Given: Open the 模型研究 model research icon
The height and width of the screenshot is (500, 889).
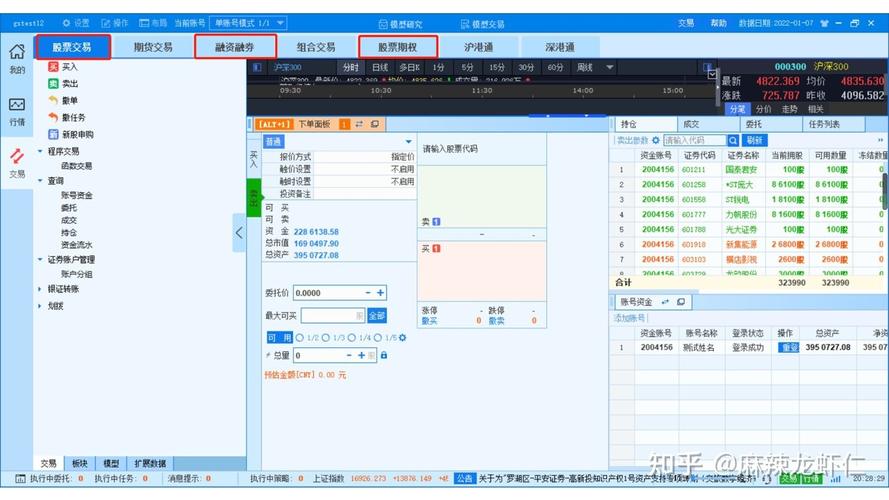Looking at the screenshot, I should pyautogui.click(x=383, y=24).
